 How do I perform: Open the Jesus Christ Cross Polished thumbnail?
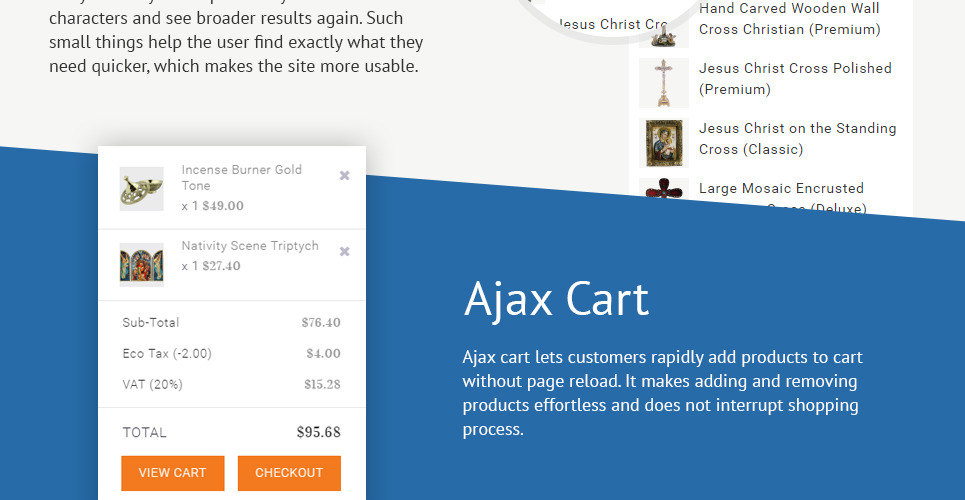663,82
